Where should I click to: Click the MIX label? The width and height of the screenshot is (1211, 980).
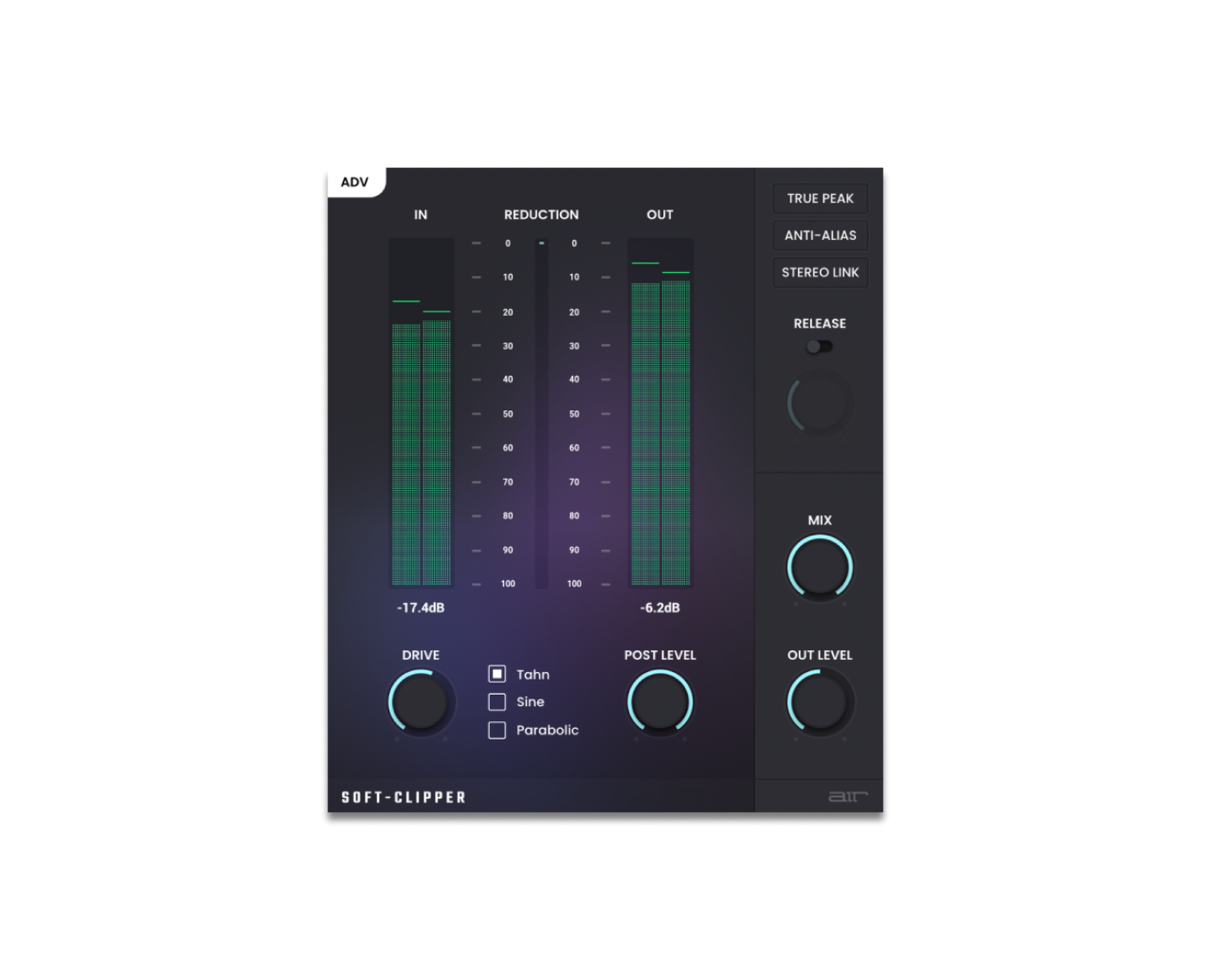(820, 520)
